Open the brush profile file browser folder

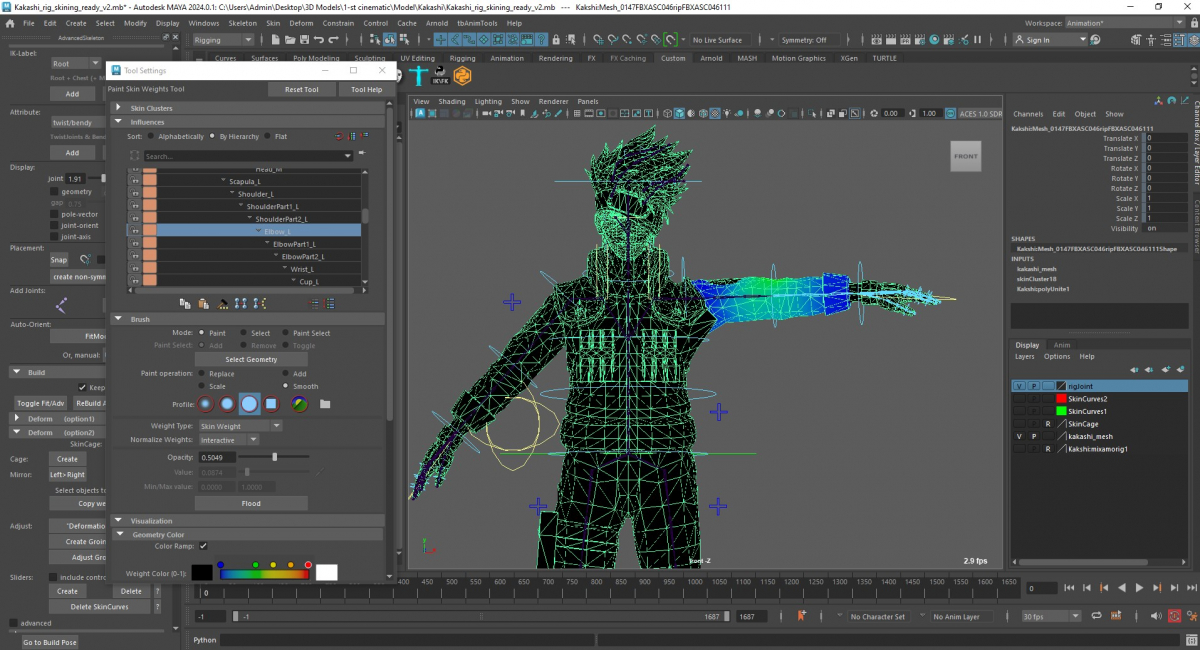[325, 404]
